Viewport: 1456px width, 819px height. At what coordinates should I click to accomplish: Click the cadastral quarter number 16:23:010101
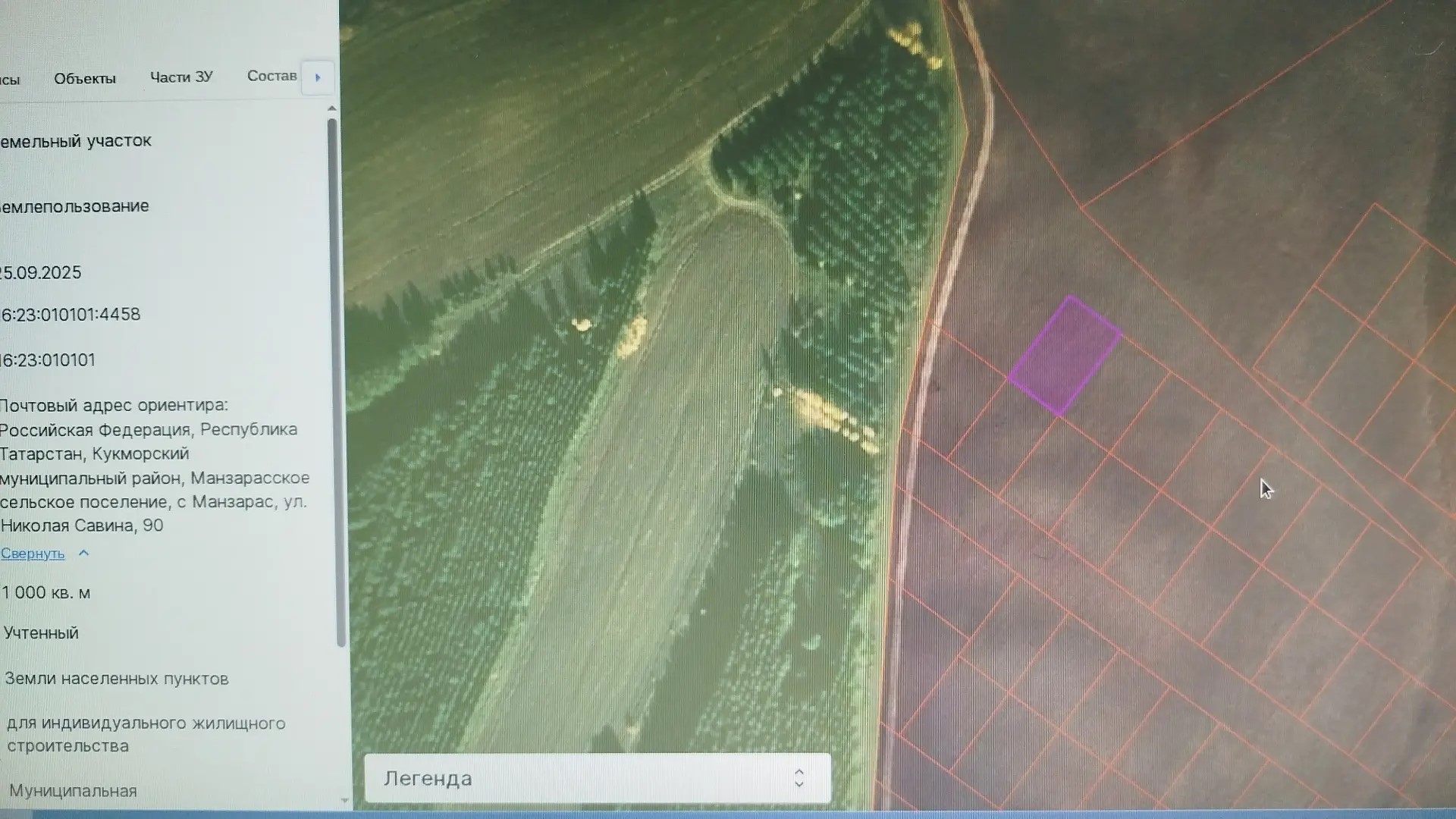pos(48,360)
